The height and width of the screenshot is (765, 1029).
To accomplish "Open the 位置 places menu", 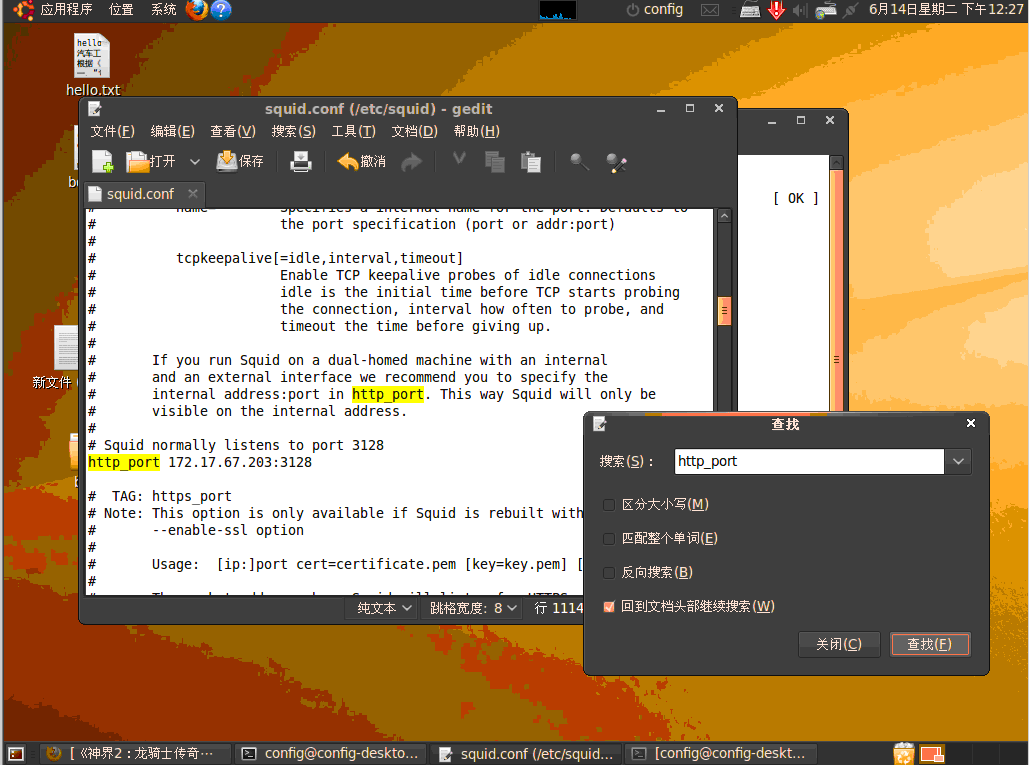I will click(121, 9).
